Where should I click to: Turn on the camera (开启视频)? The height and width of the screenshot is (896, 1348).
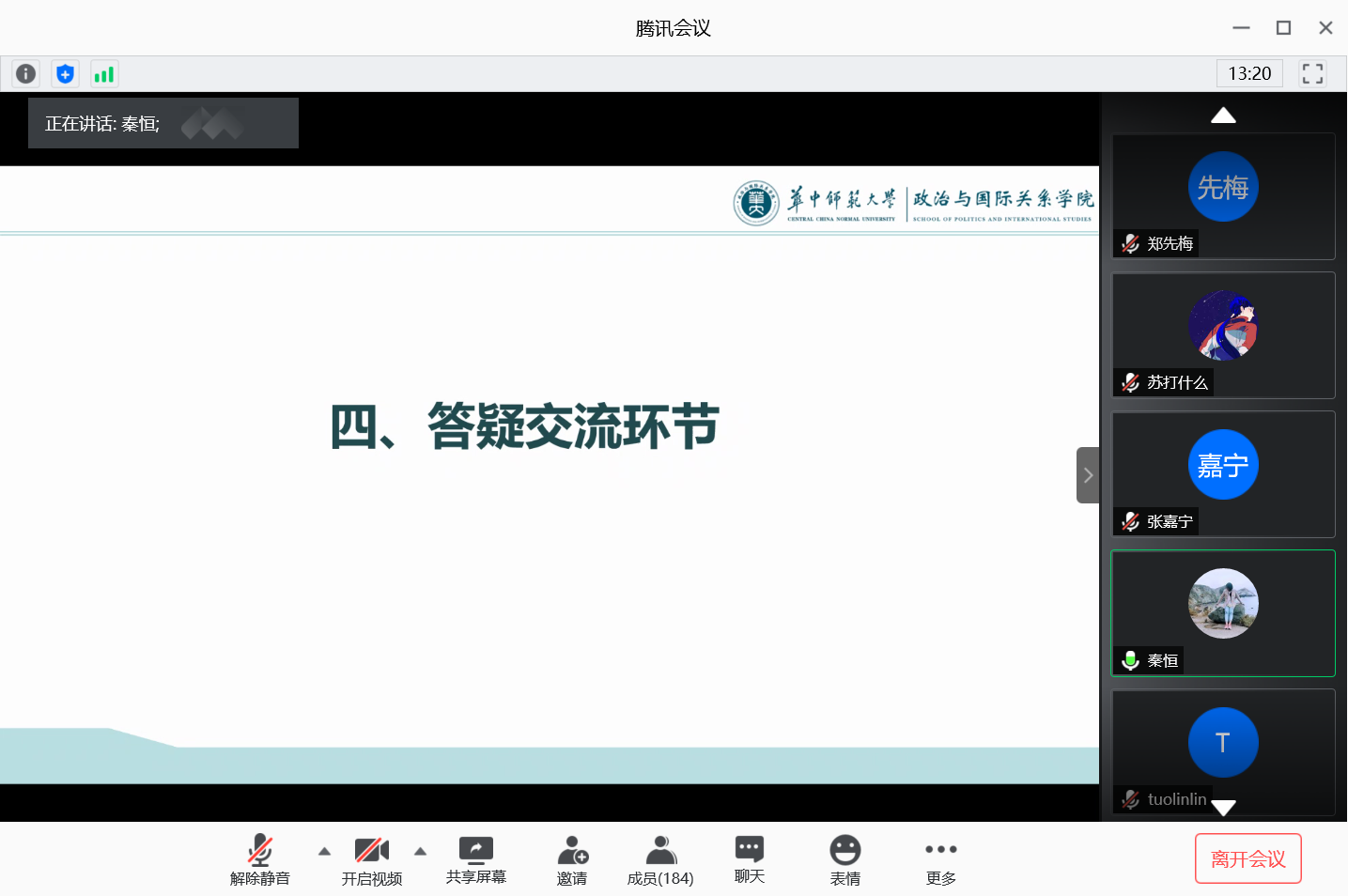pyautogui.click(x=372, y=859)
